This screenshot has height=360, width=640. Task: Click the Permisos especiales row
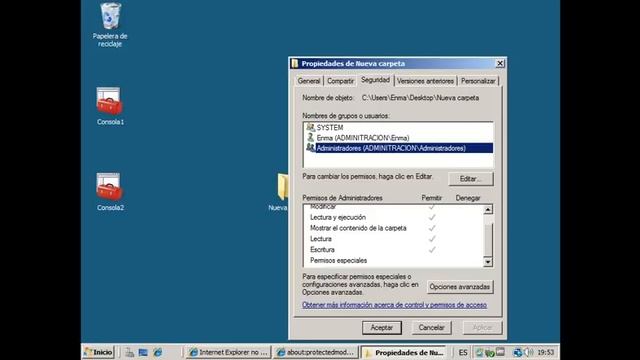coord(393,260)
